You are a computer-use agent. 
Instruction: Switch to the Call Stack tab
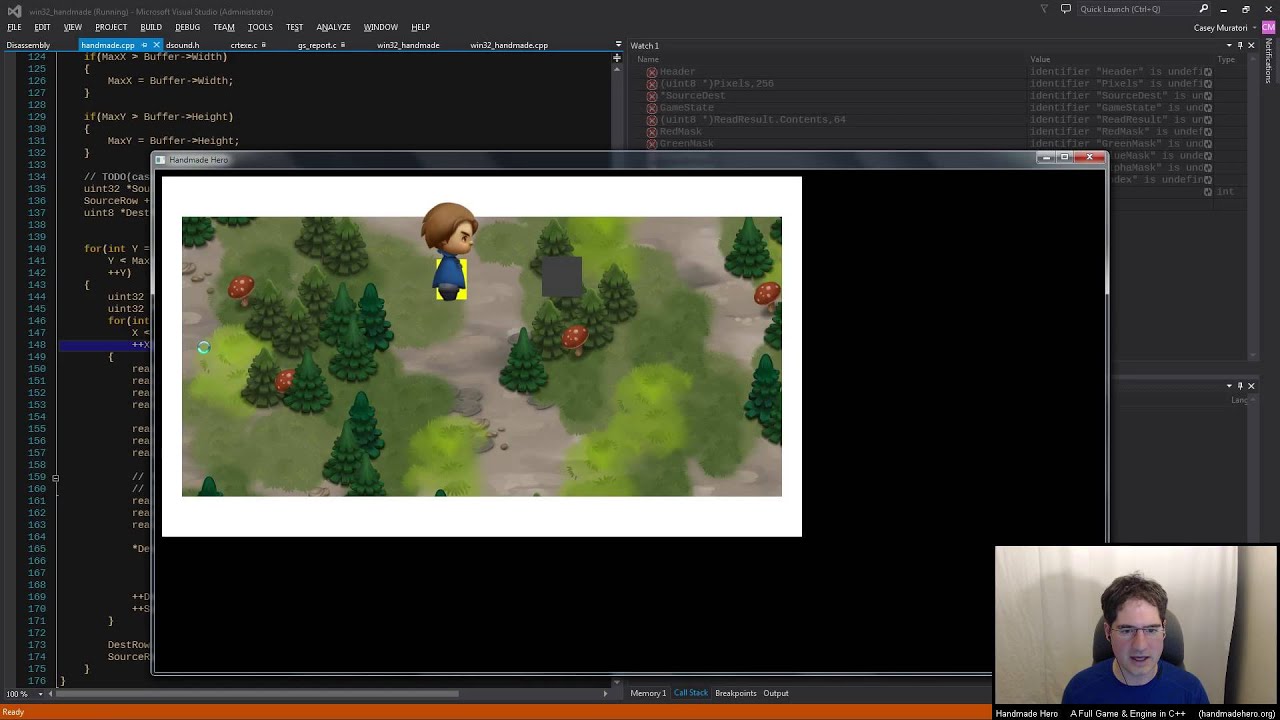[690, 693]
